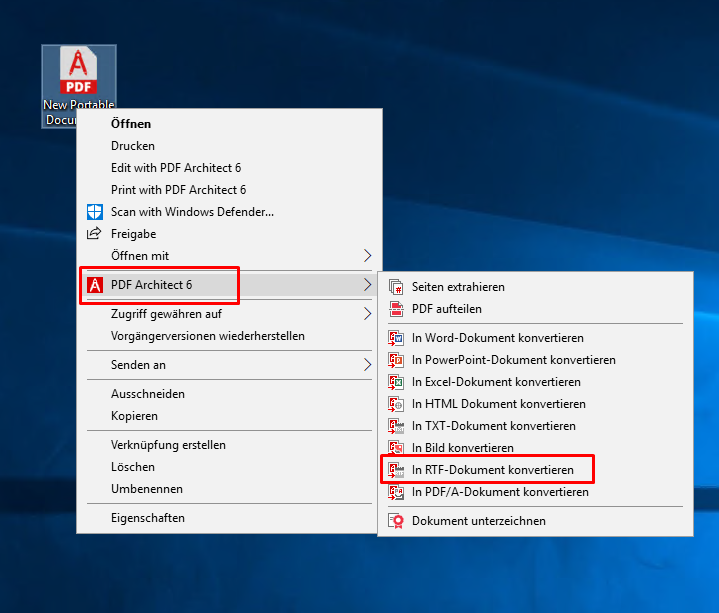Click the Seiten extrahieren pages icon
This screenshot has height=613, width=719.
pyautogui.click(x=396, y=287)
